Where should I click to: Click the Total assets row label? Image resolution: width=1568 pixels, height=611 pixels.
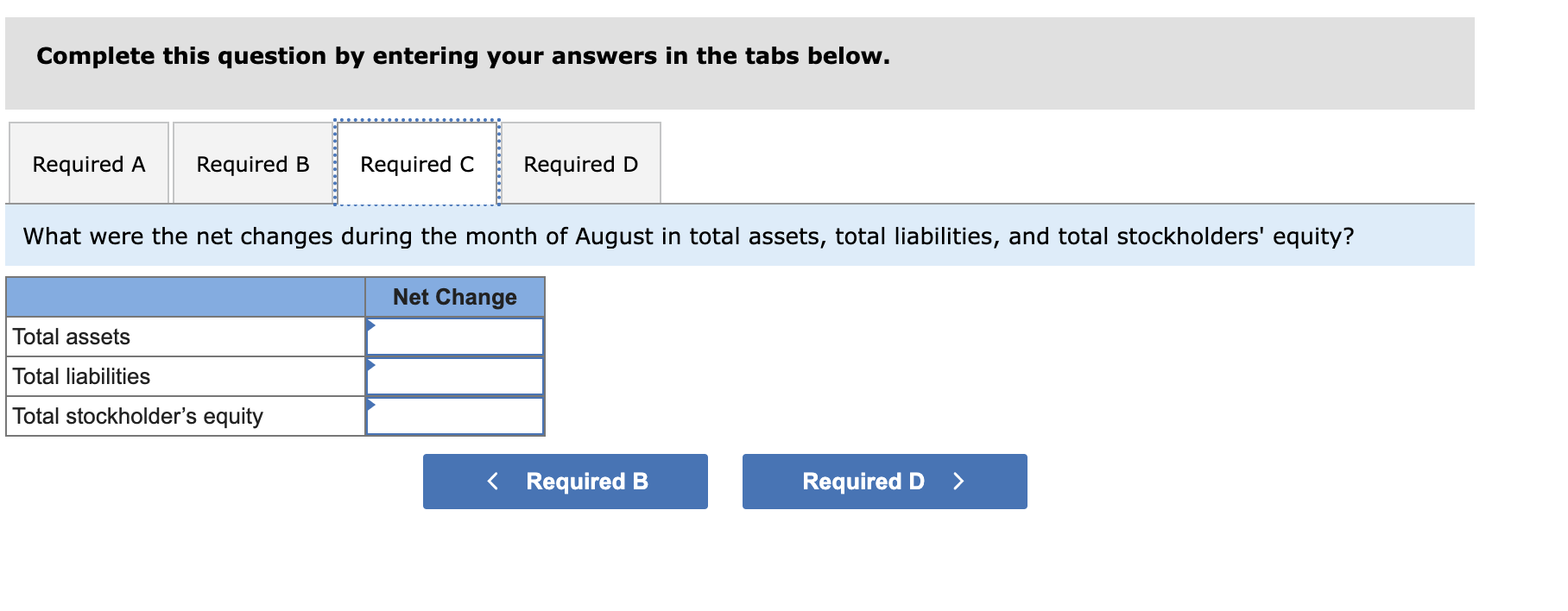[x=72, y=337]
